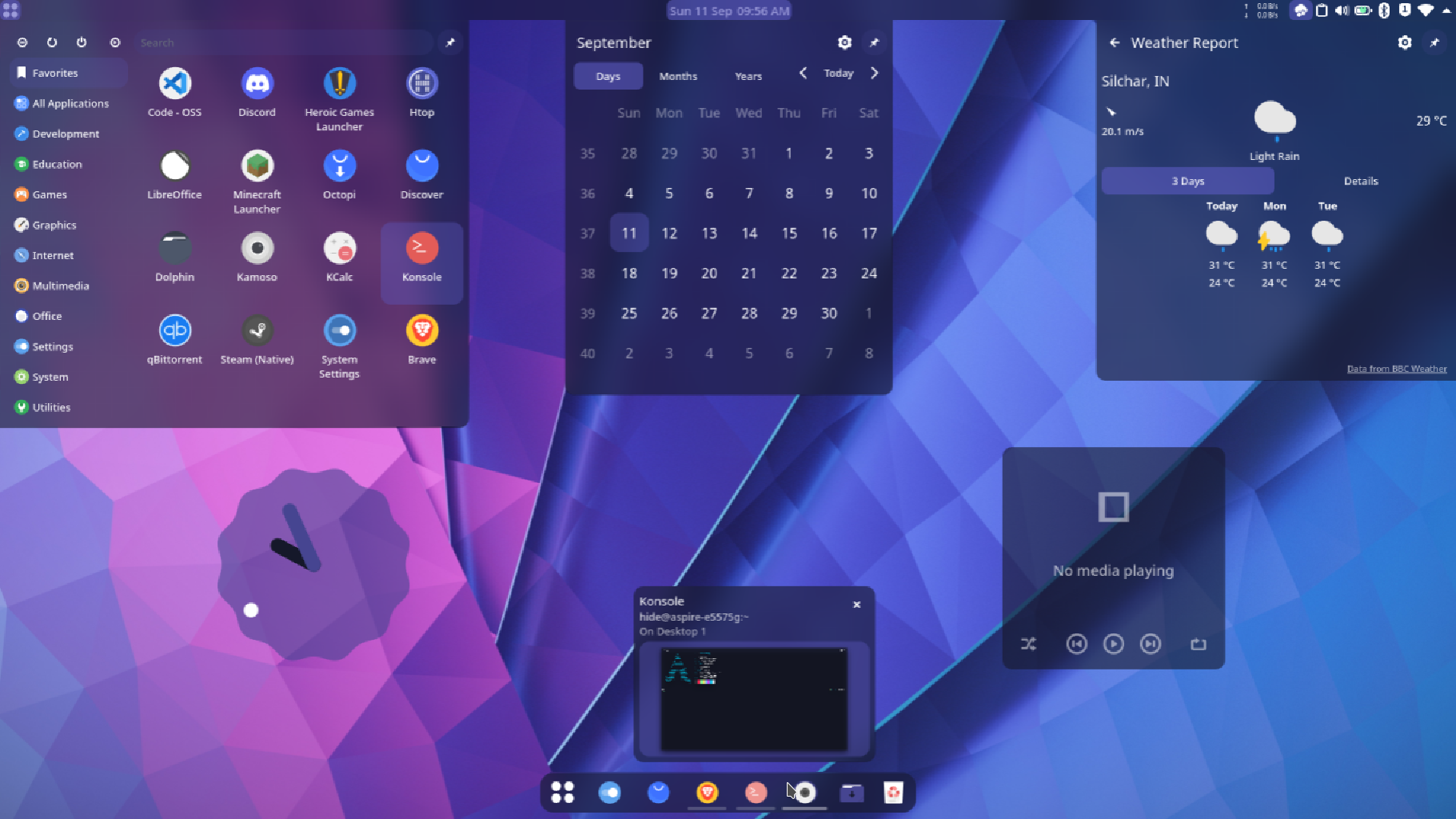This screenshot has width=1456, height=819.
Task: Launch Brave from the dock
Action: 706,793
